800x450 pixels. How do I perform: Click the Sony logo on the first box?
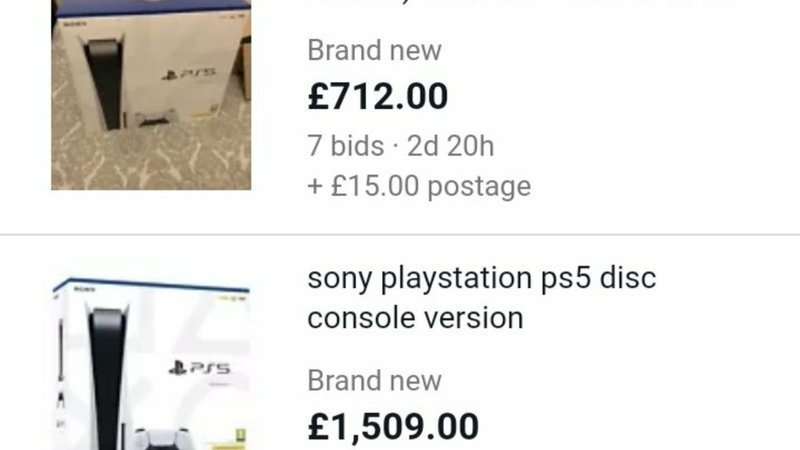point(68,23)
